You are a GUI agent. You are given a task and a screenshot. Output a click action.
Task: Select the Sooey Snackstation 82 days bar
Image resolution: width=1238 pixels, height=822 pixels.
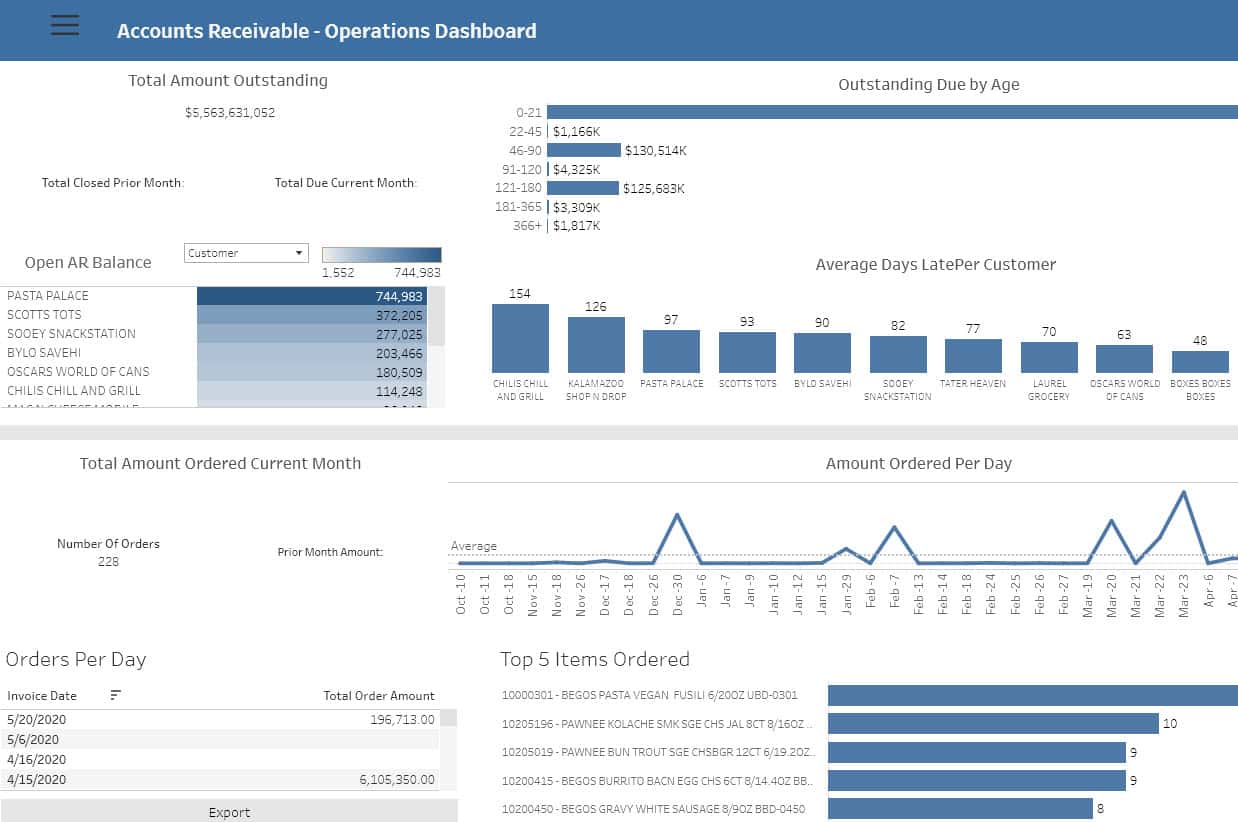tap(898, 354)
